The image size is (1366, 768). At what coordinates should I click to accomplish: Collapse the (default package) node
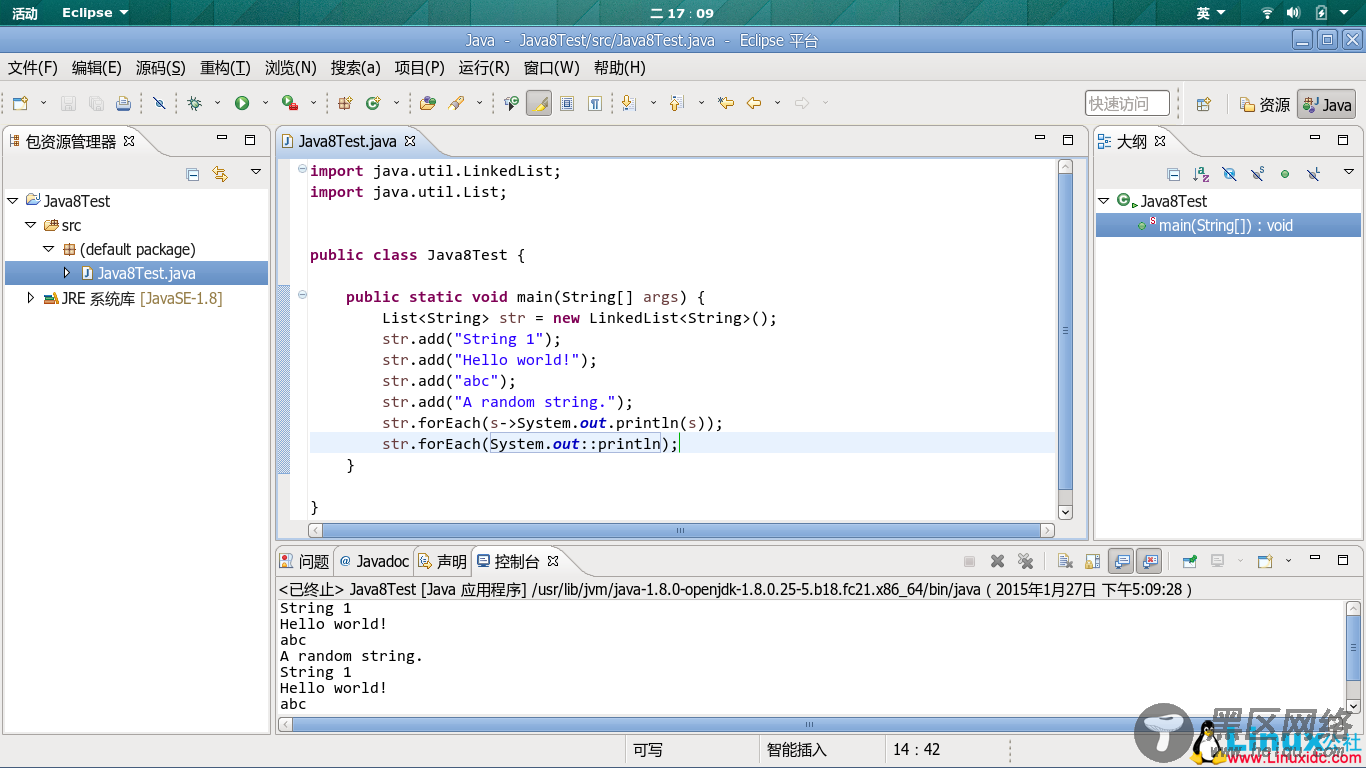pyautogui.click(x=49, y=249)
